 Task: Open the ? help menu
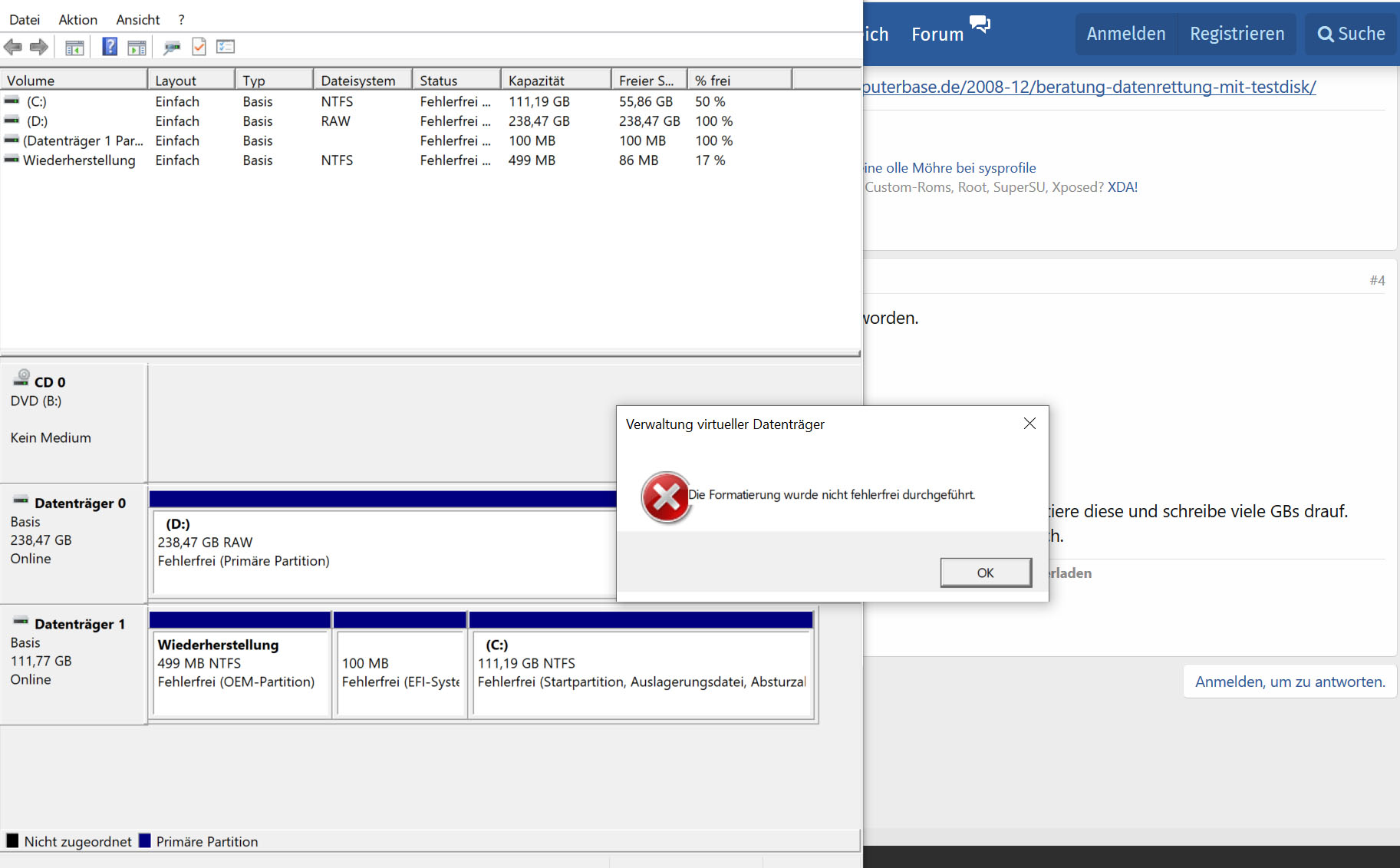click(181, 19)
